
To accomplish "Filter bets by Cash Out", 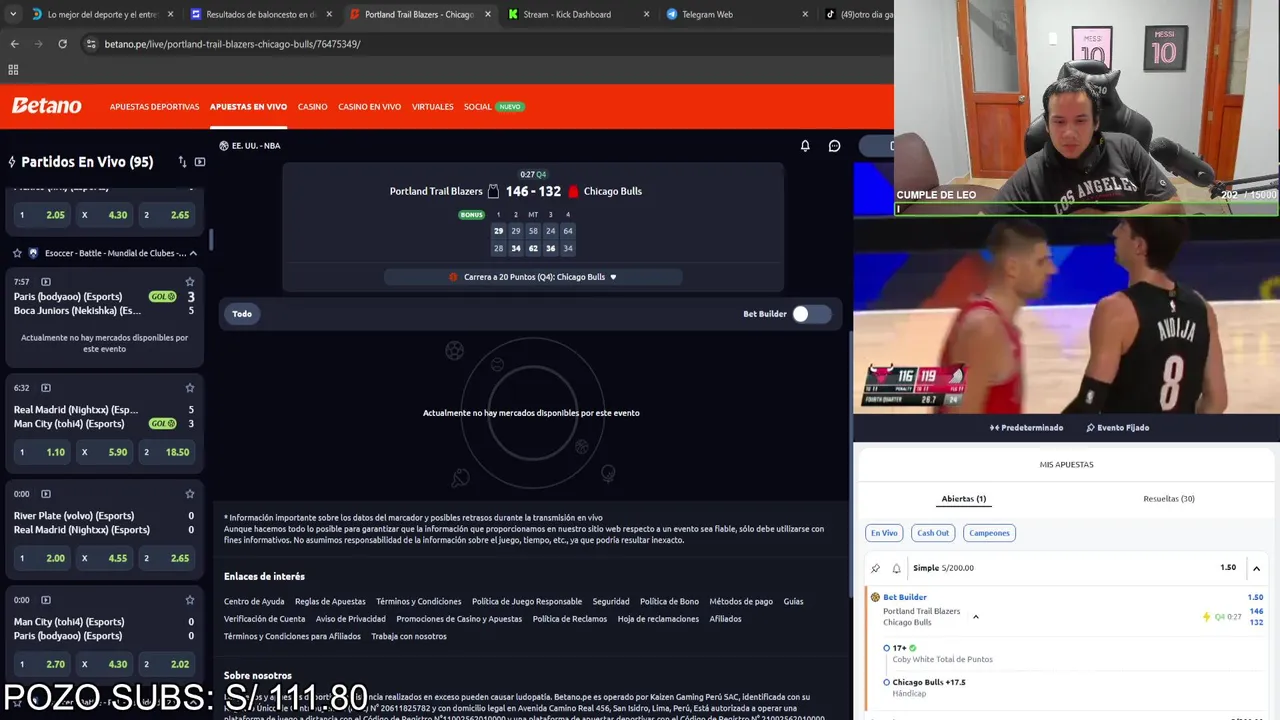I will [933, 533].
